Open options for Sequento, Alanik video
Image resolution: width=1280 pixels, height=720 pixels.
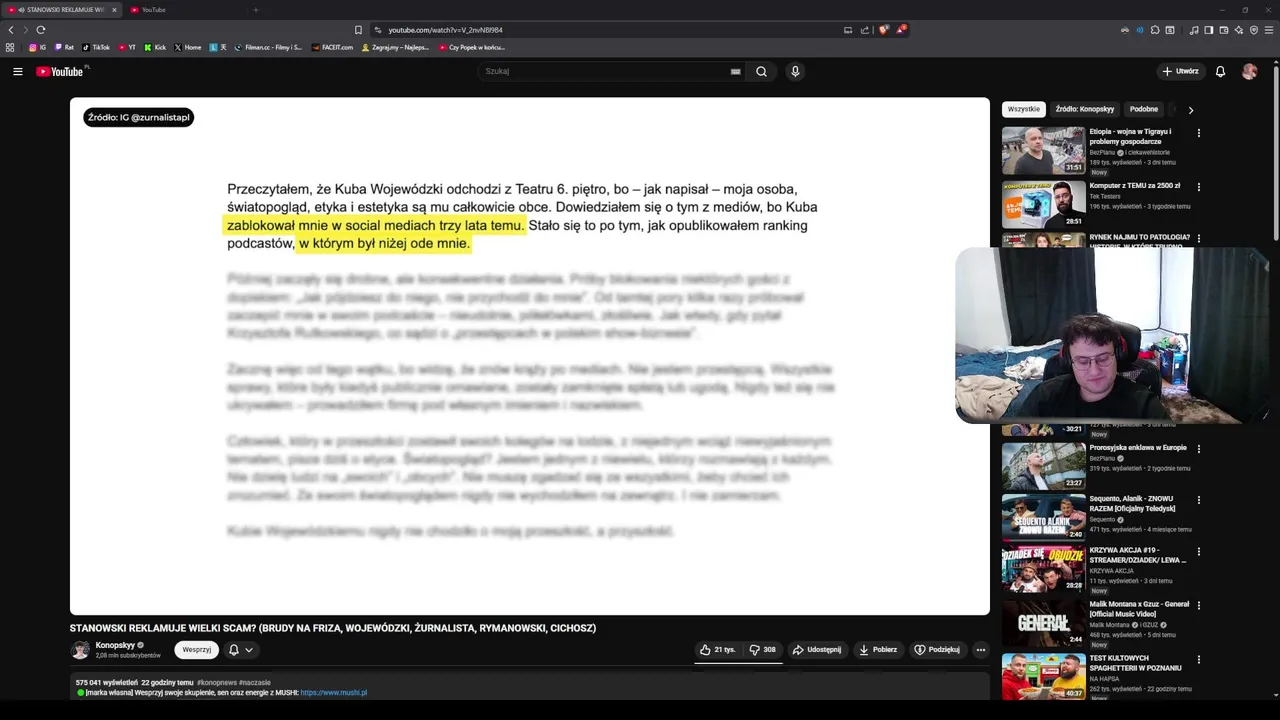pyautogui.click(x=1198, y=500)
